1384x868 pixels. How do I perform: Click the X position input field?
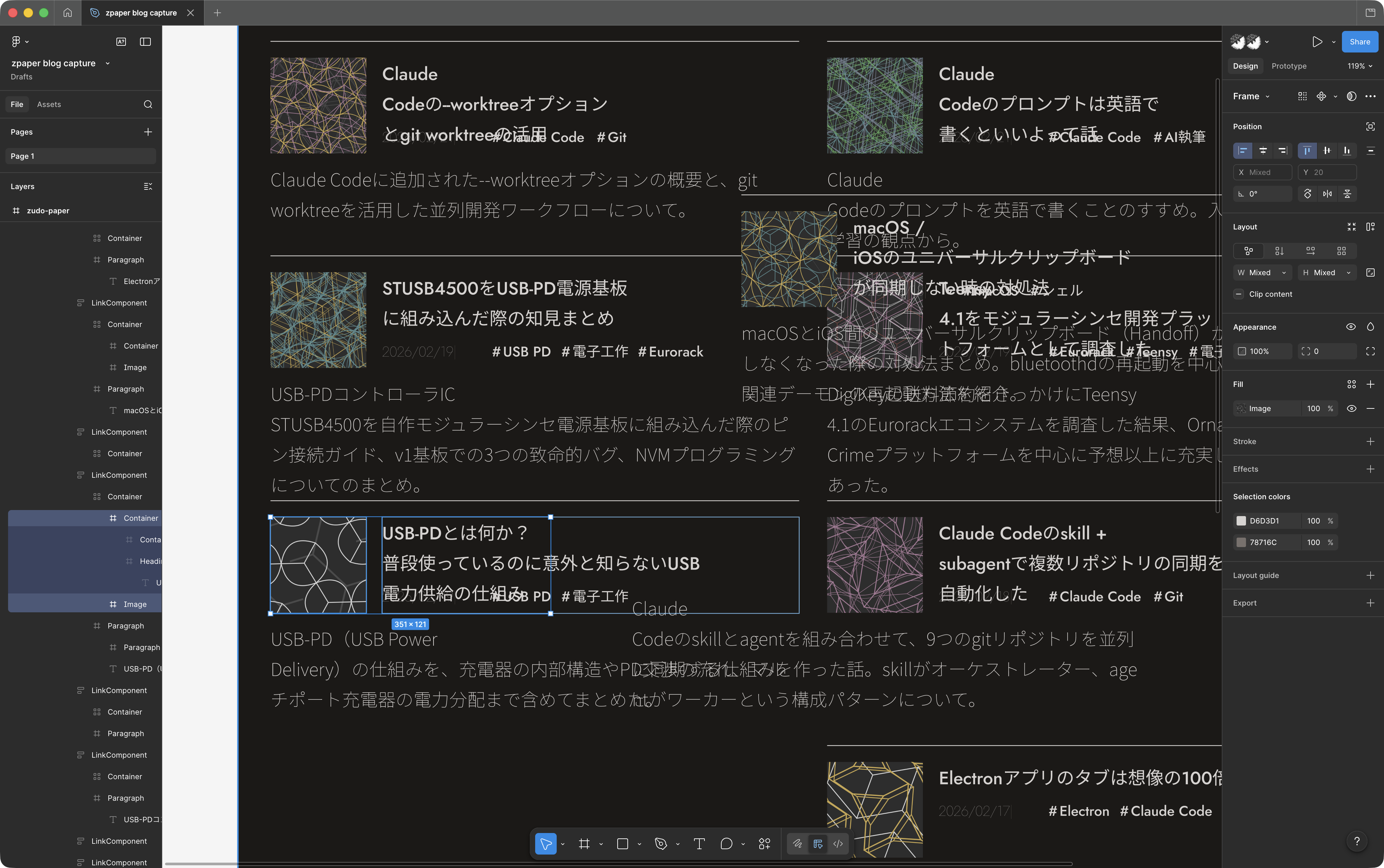[1262, 172]
